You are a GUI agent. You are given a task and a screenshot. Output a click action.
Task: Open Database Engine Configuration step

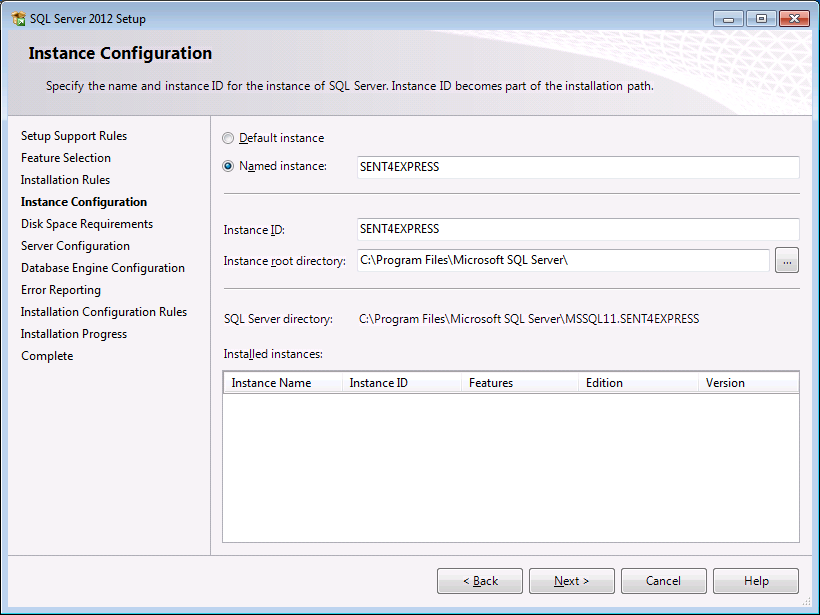tap(102, 267)
